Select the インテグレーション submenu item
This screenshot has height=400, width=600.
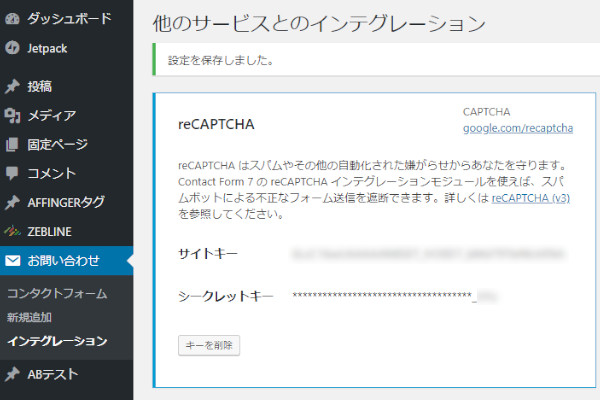click(x=57, y=341)
